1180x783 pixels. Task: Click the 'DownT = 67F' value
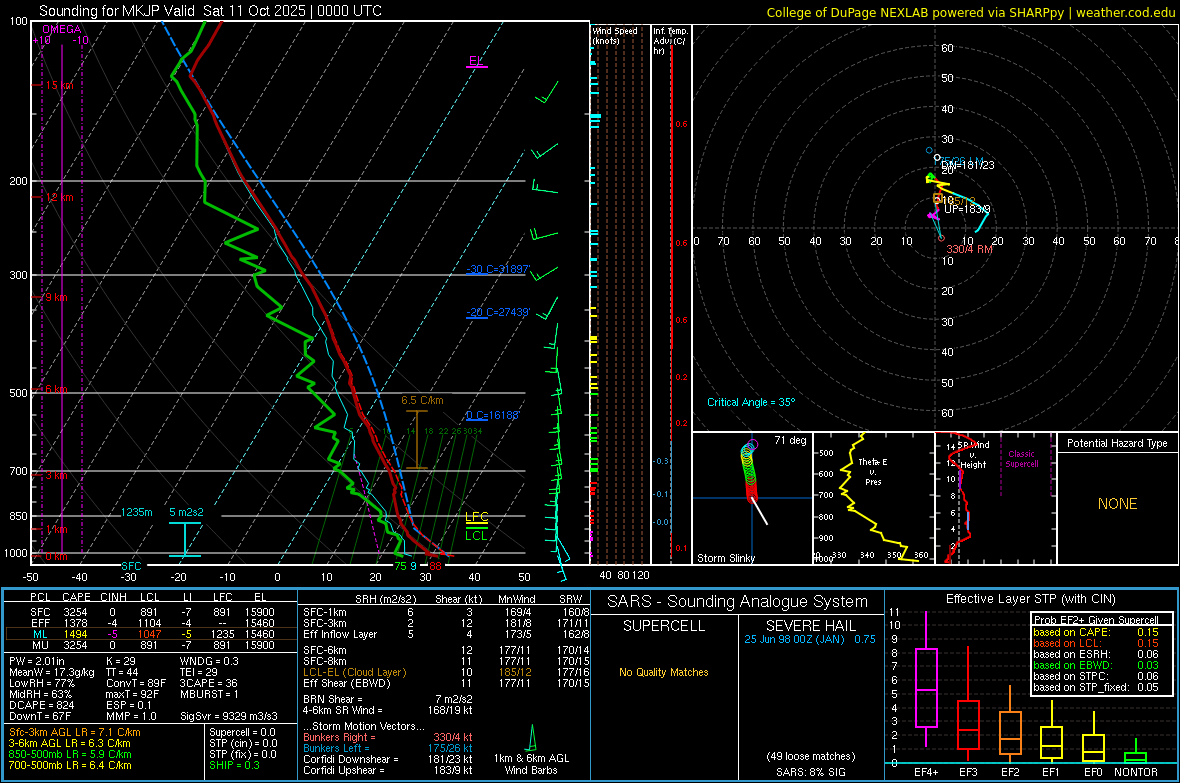pos(40,716)
